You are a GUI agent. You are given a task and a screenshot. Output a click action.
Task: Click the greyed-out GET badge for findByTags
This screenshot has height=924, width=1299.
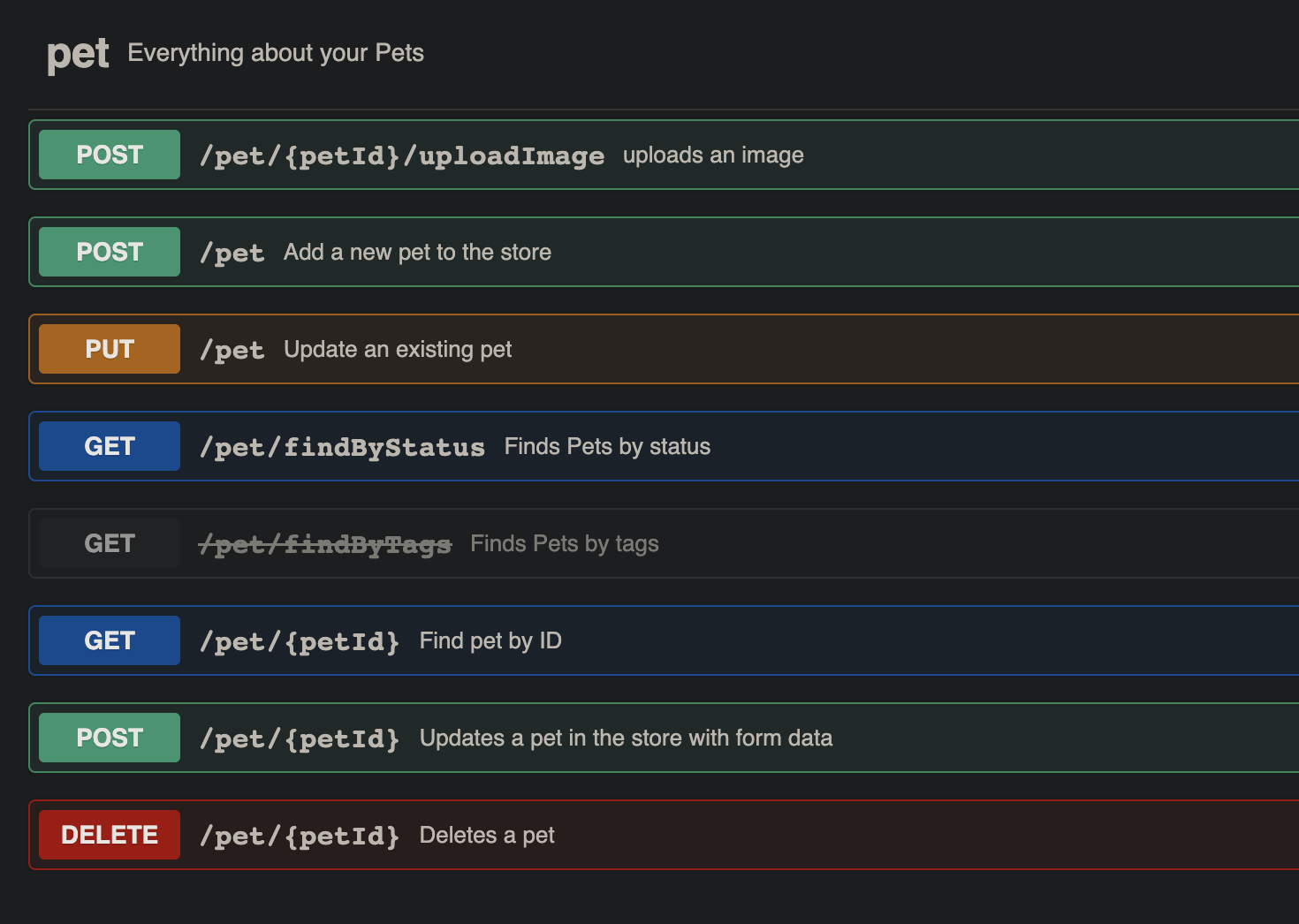click(110, 543)
